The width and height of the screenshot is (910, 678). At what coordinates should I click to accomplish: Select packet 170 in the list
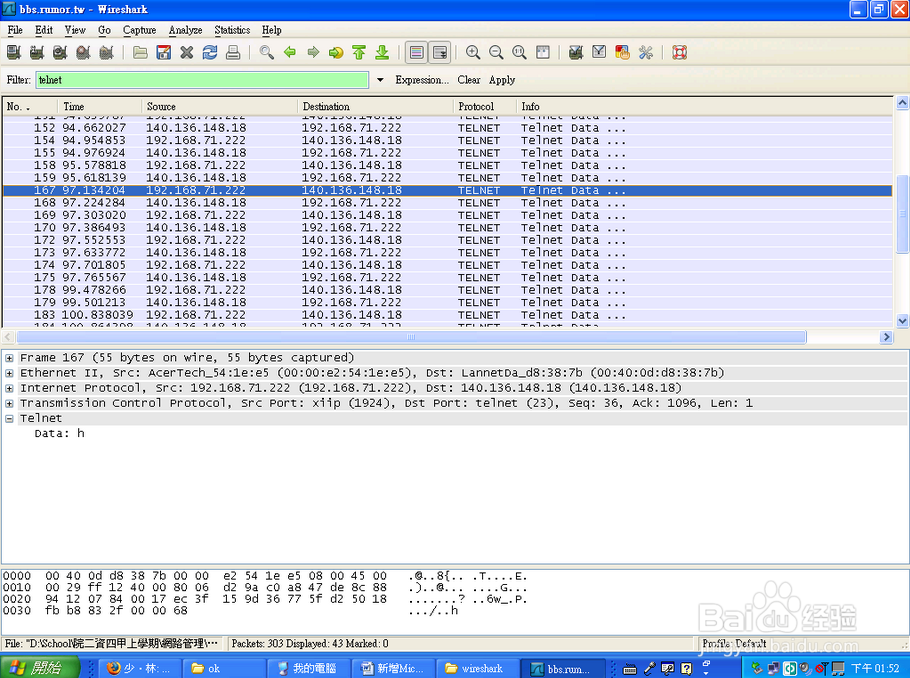(447, 228)
